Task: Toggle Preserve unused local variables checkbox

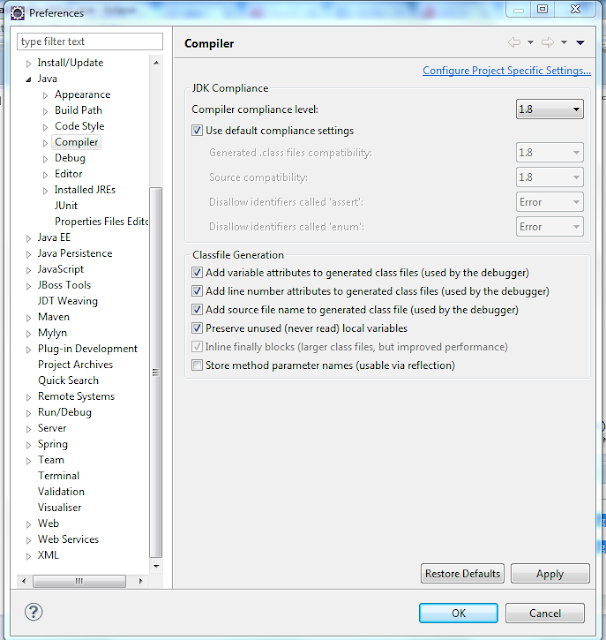Action: coord(197,328)
